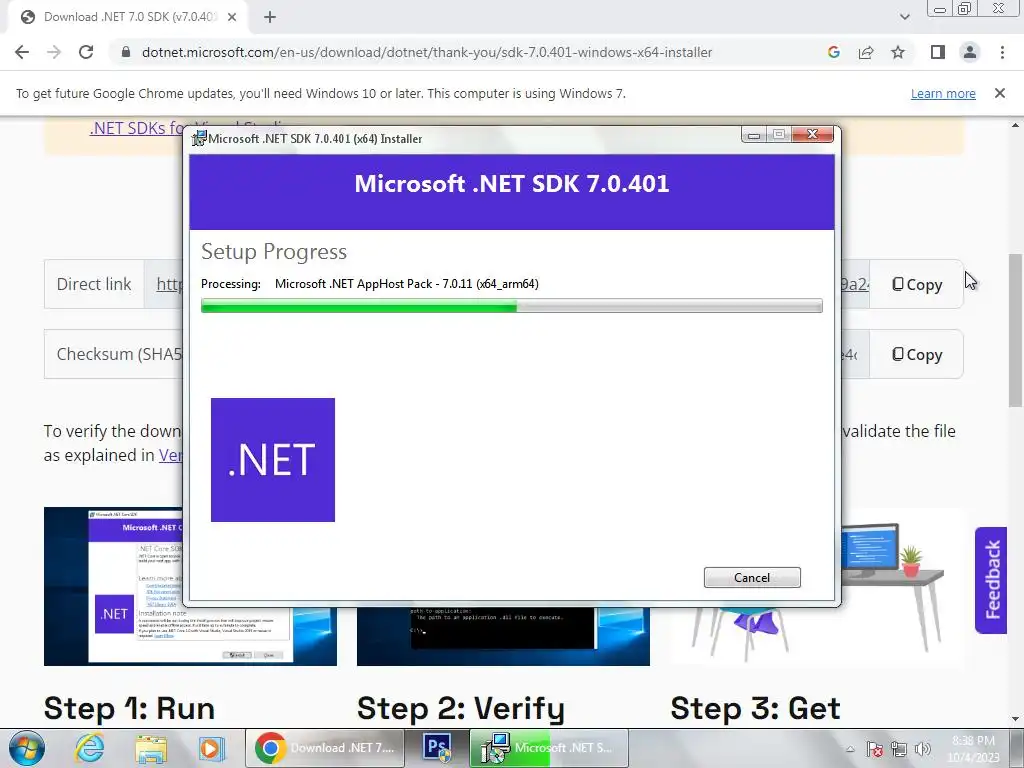The height and width of the screenshot is (768, 1024).
Task: Minimize the .NET installer window
Action: pyautogui.click(x=754, y=135)
